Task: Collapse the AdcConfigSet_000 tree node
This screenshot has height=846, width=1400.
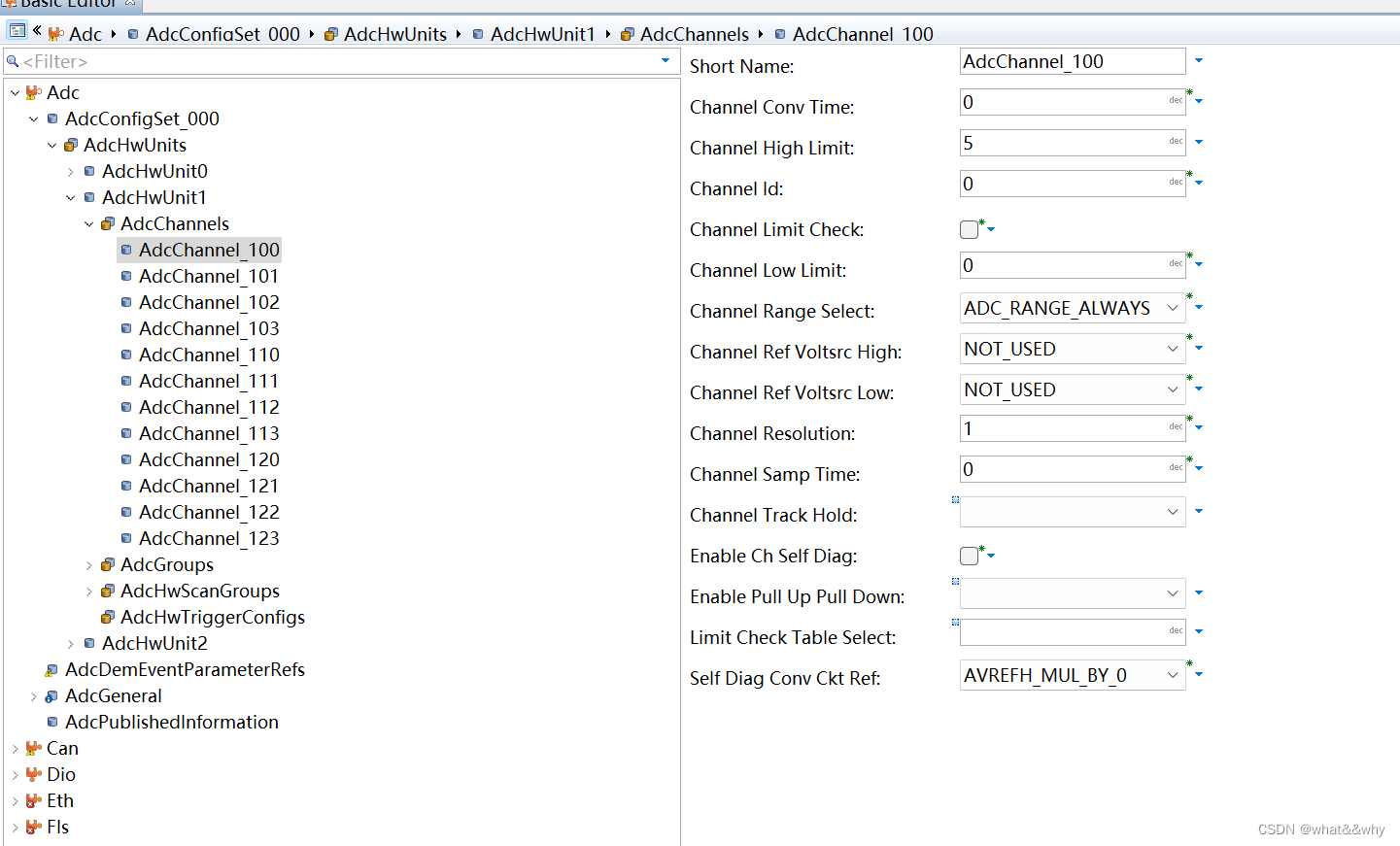Action: click(x=34, y=118)
